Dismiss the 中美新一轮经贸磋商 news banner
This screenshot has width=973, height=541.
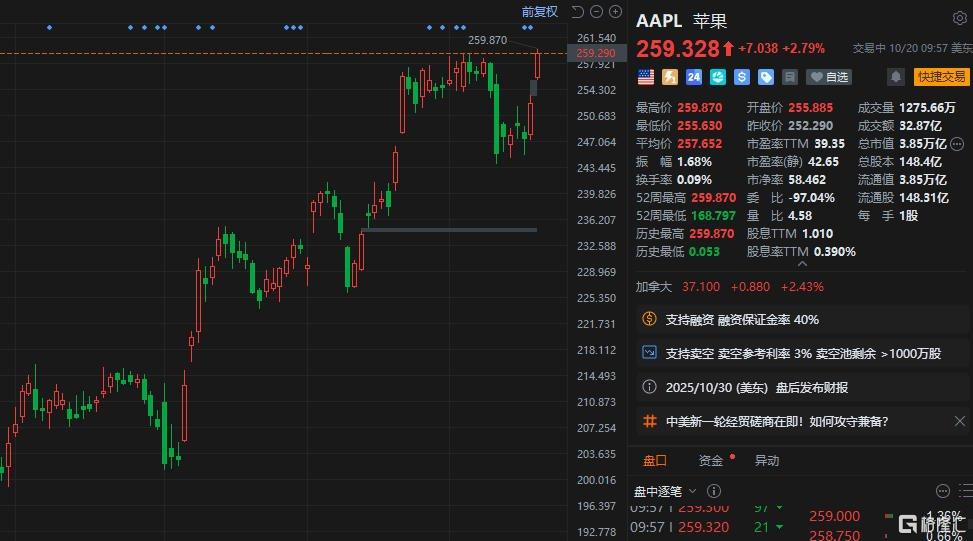959,422
